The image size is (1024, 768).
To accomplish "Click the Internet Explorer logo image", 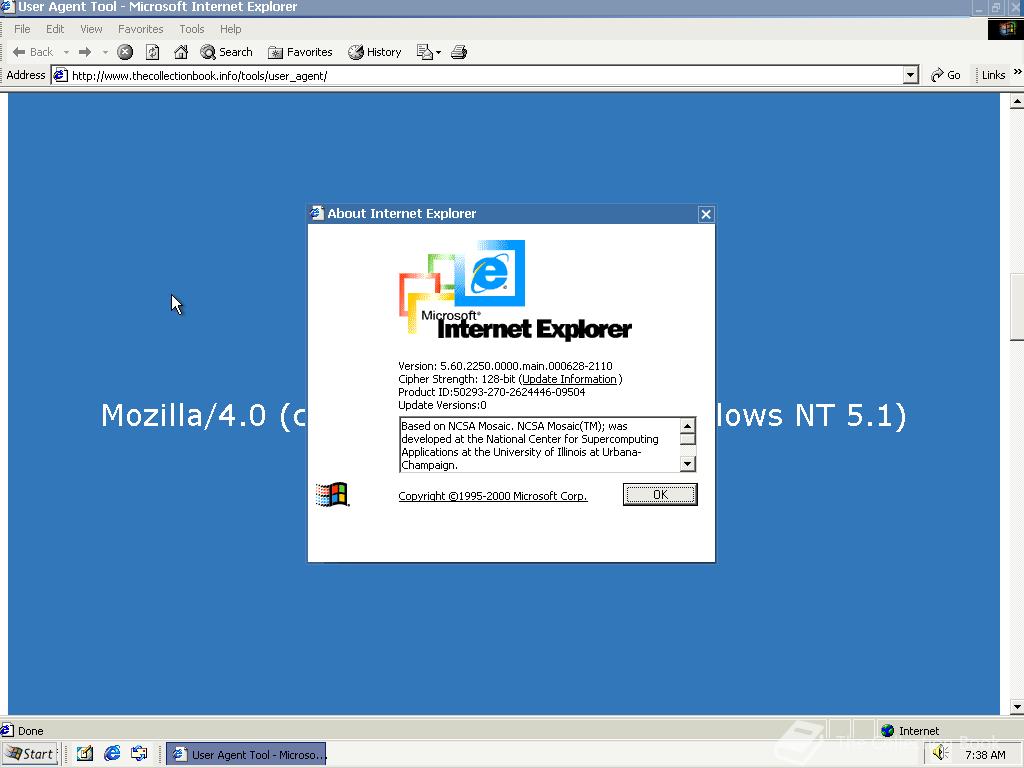I will 515,290.
